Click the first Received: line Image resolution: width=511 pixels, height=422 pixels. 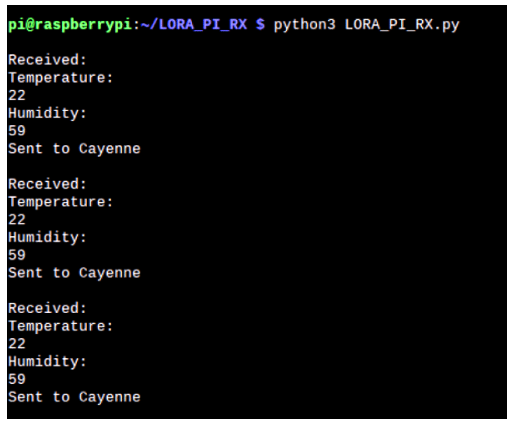[x=47, y=60]
